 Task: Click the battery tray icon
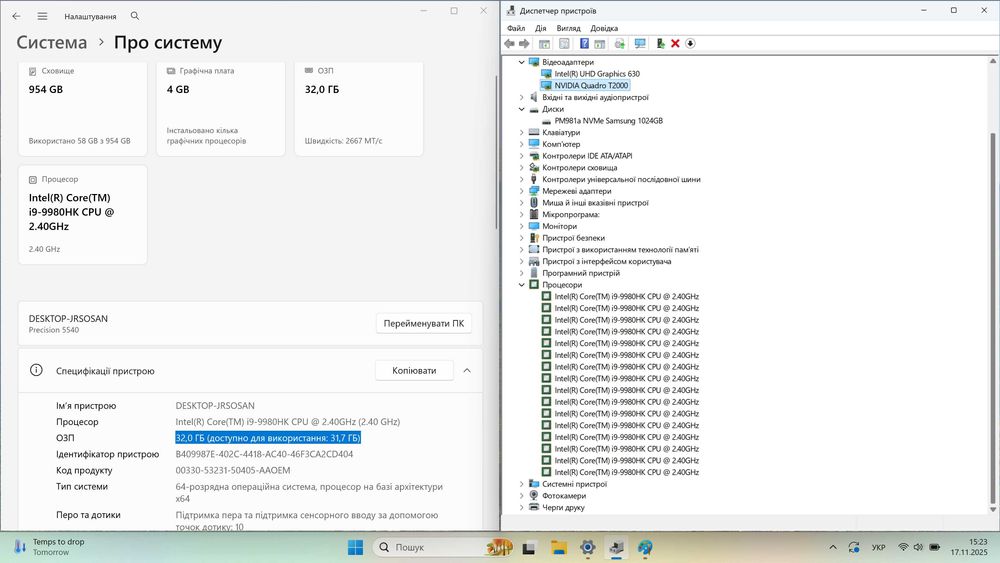coord(934,547)
